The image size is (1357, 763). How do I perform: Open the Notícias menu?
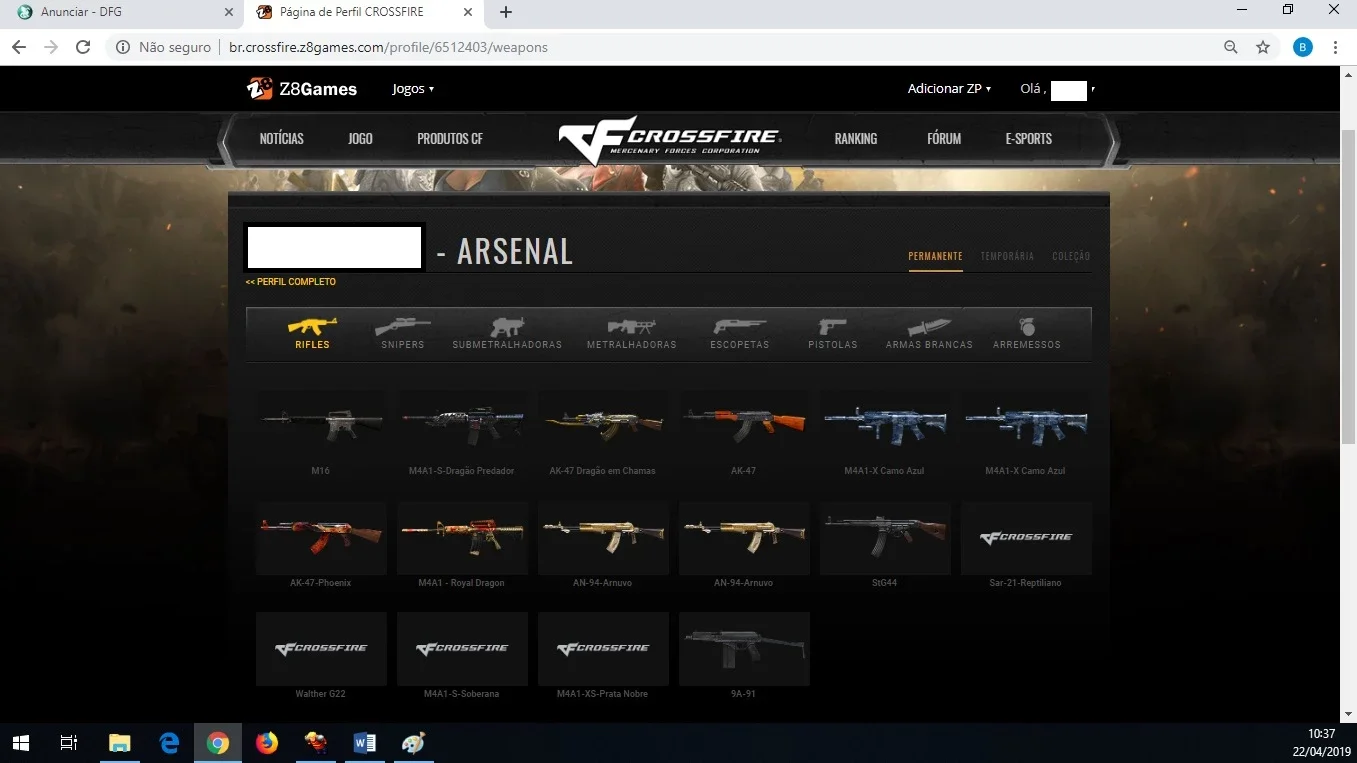[282, 139]
